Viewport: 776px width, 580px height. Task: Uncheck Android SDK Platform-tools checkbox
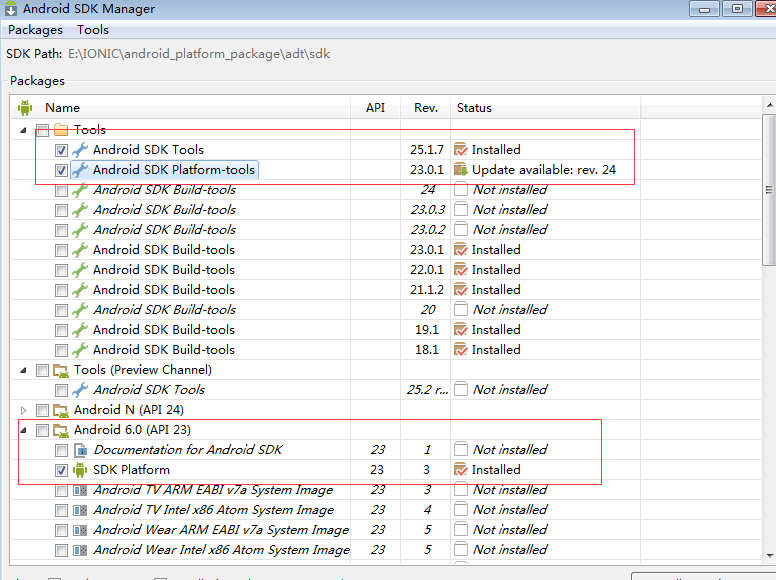pyautogui.click(x=61, y=170)
